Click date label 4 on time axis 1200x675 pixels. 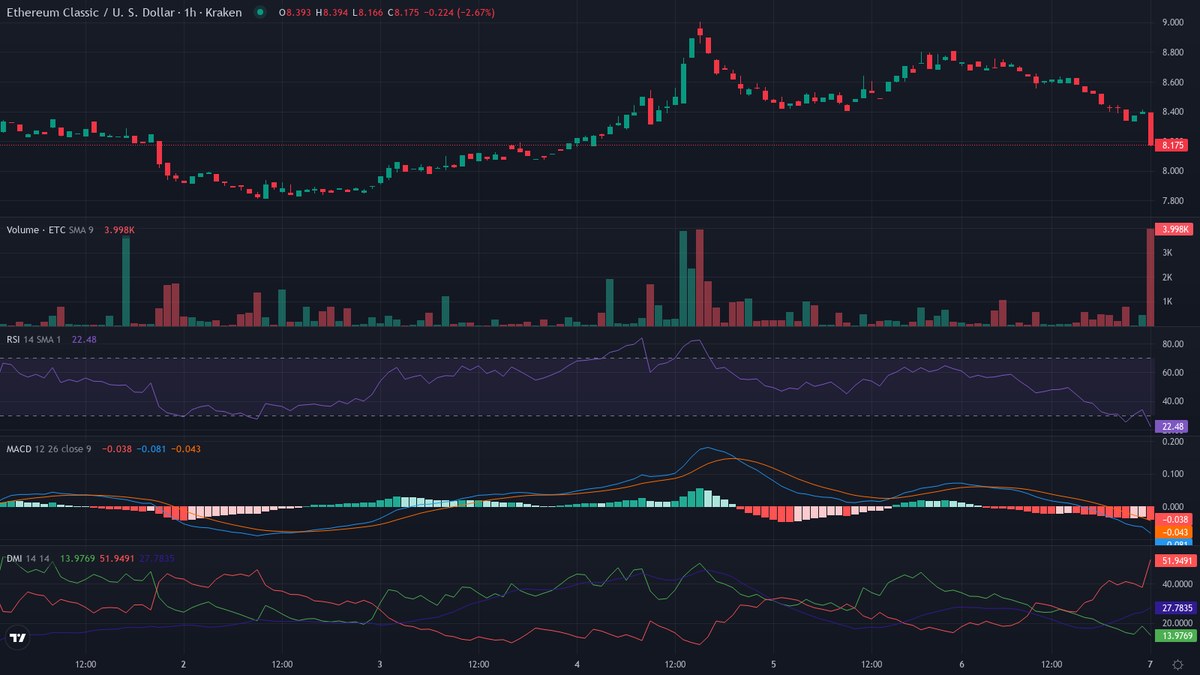(x=577, y=664)
